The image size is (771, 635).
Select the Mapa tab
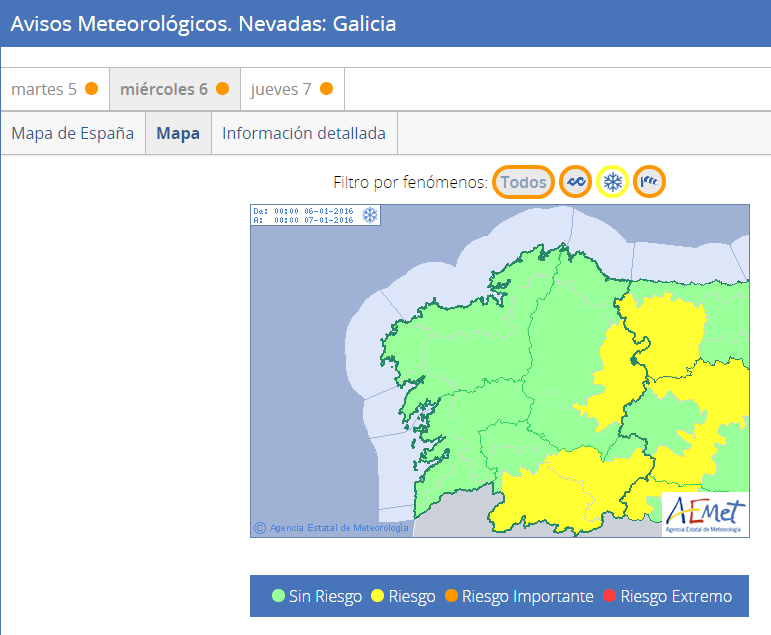178,133
